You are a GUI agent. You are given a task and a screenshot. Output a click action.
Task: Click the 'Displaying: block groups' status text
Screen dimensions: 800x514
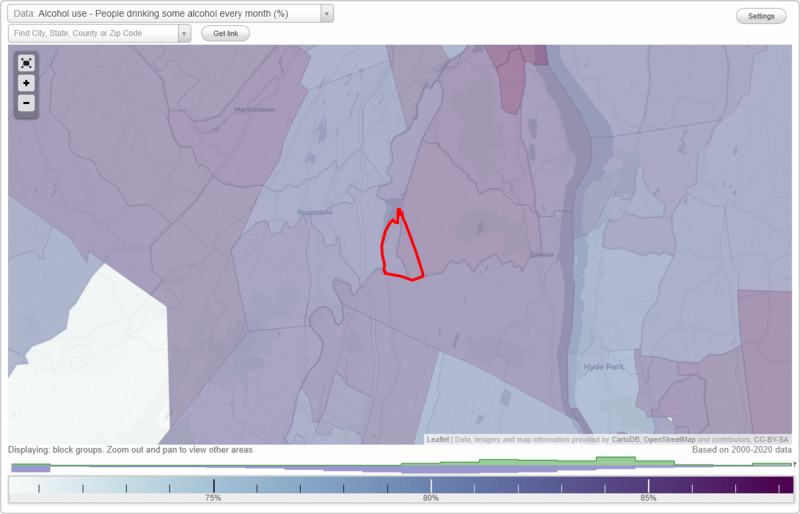(130, 450)
